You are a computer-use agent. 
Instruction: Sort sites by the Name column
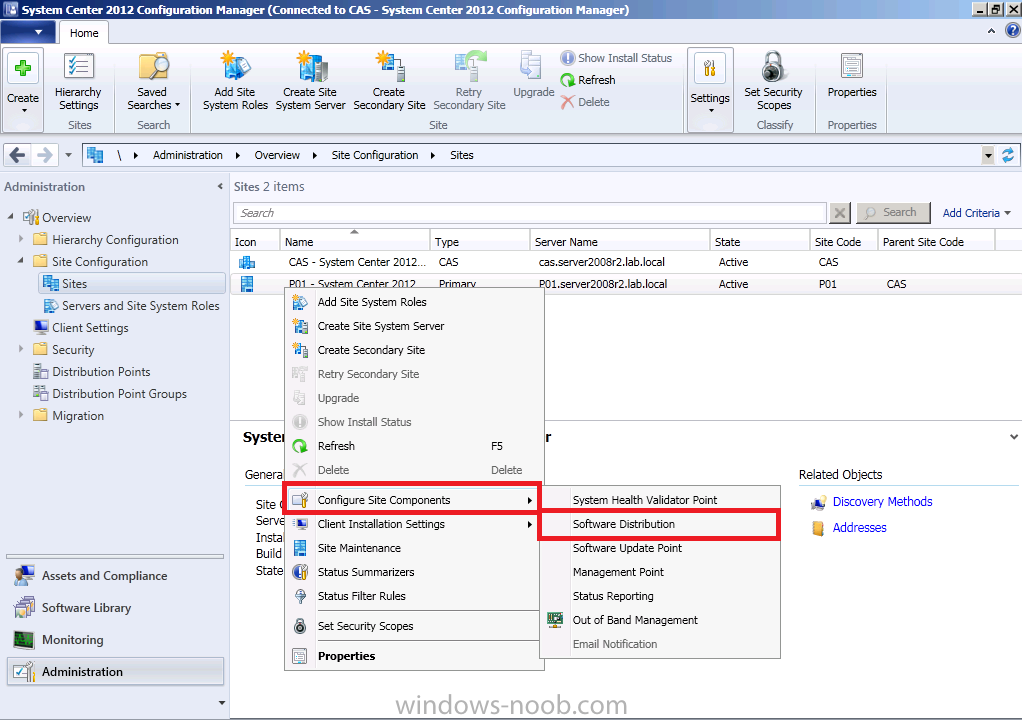coord(355,241)
